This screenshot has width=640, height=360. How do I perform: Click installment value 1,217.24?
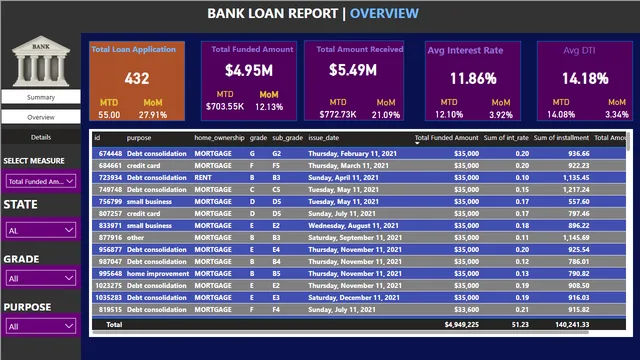[x=576, y=189]
